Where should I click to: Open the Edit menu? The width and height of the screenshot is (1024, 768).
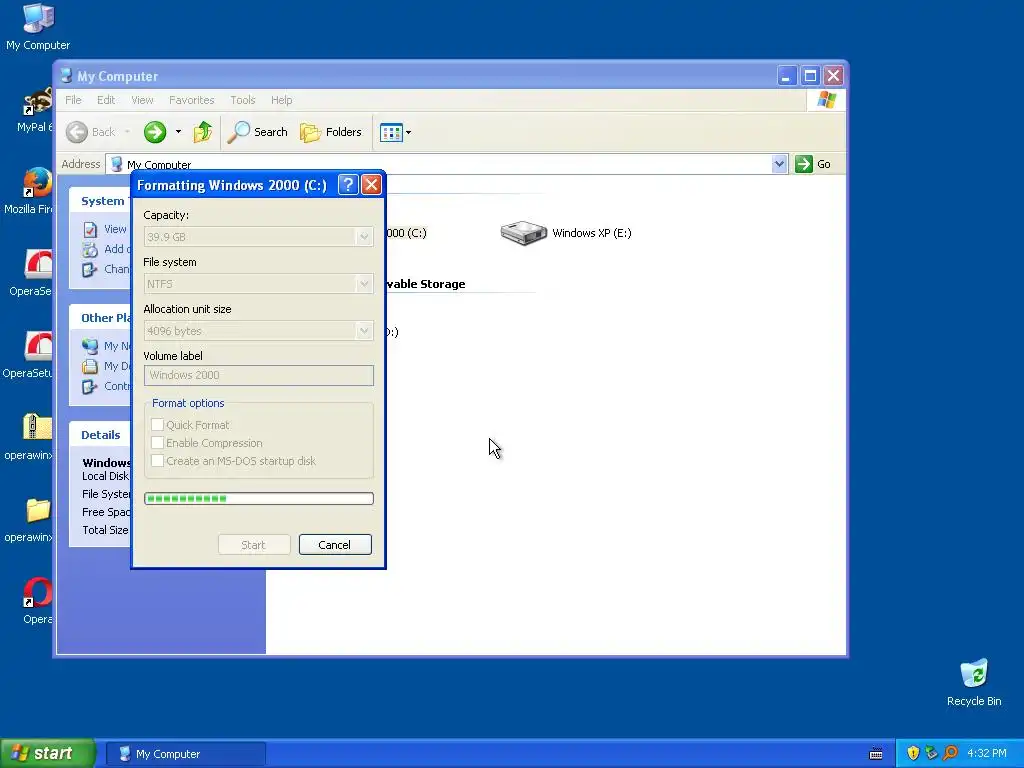click(x=106, y=100)
